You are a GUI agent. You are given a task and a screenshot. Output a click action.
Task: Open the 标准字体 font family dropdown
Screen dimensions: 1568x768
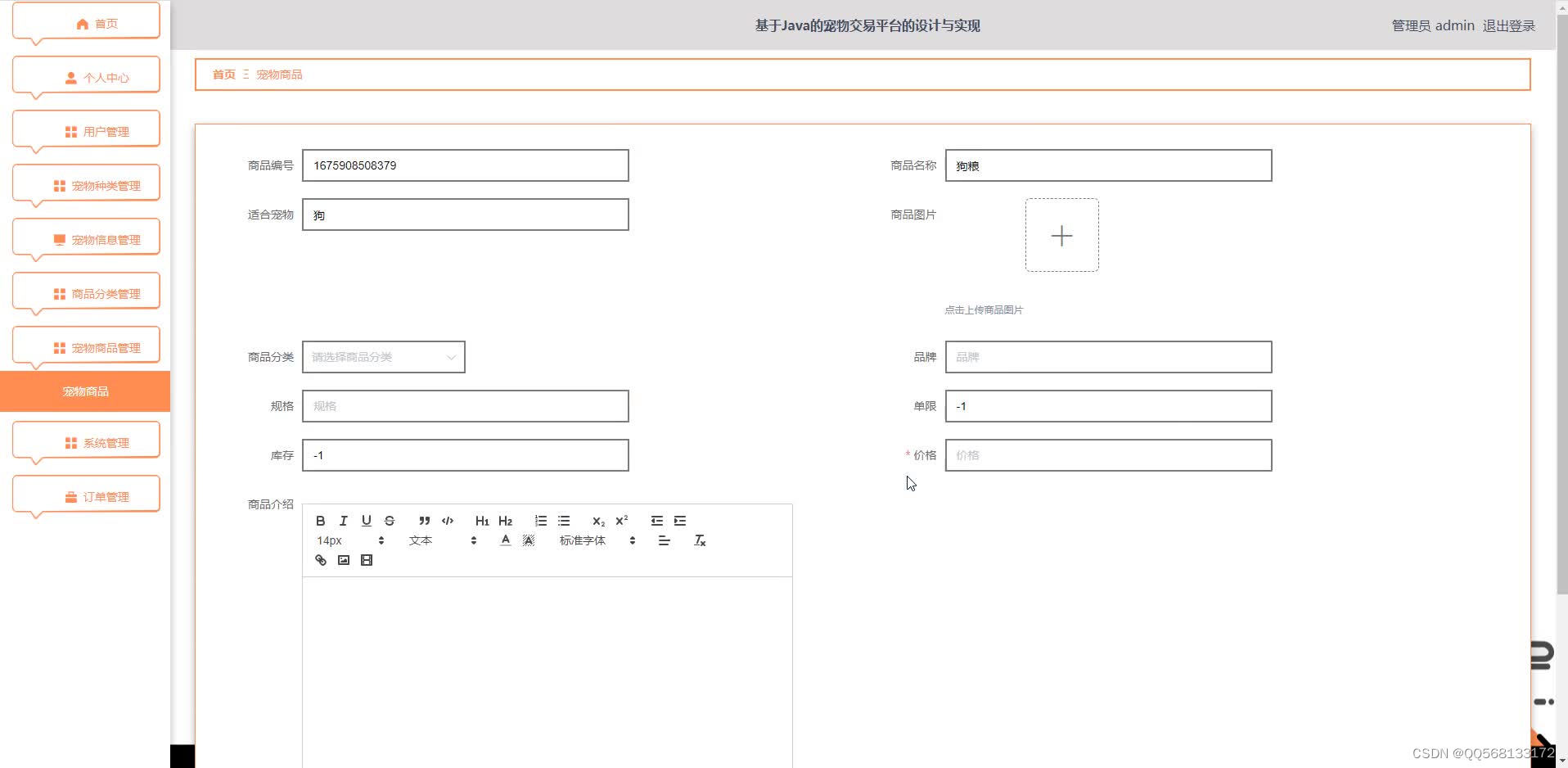pos(597,540)
